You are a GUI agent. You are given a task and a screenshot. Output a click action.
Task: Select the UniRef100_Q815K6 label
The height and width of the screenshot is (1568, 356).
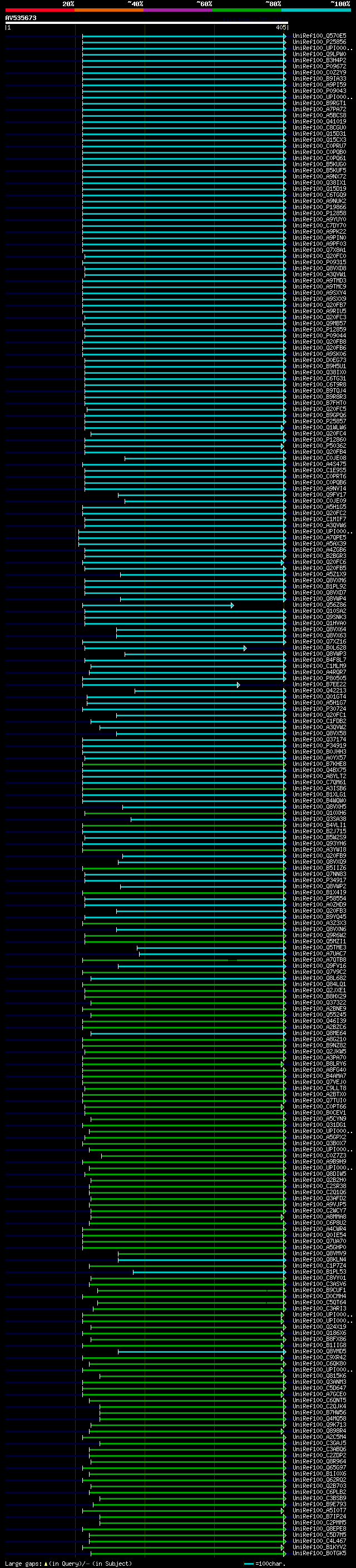click(319, 1376)
